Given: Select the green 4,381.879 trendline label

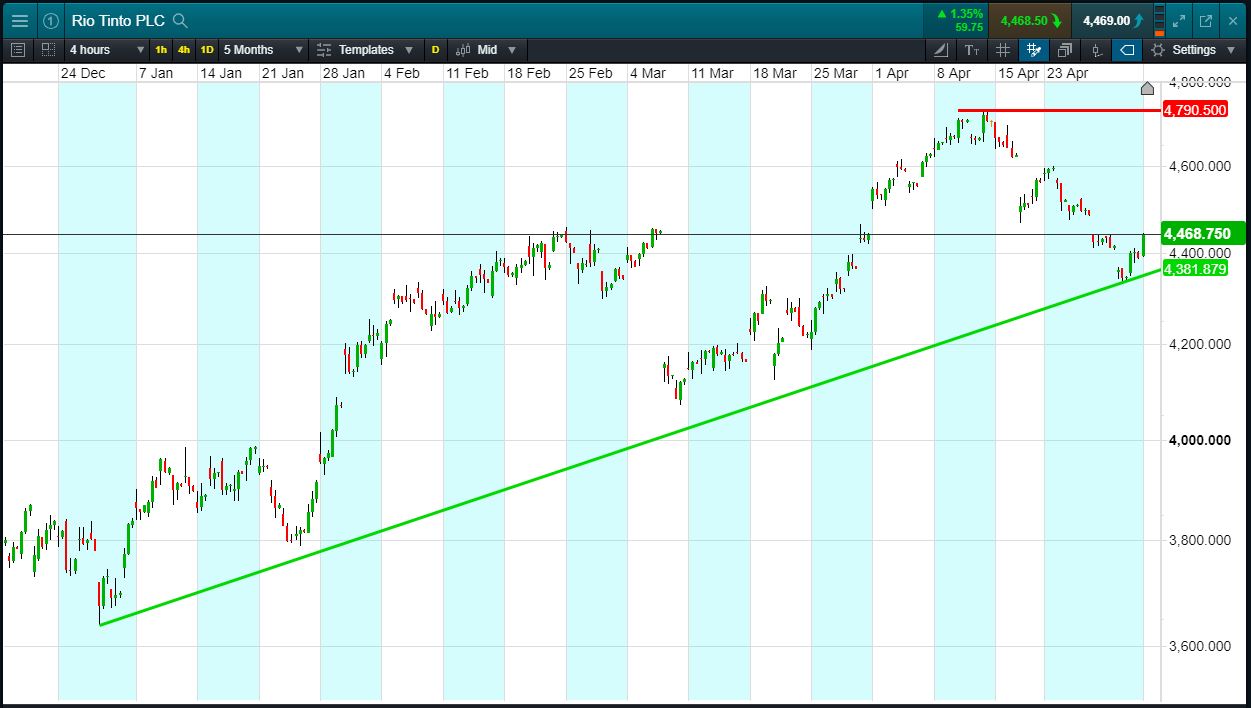Looking at the screenshot, I should (x=1194, y=269).
